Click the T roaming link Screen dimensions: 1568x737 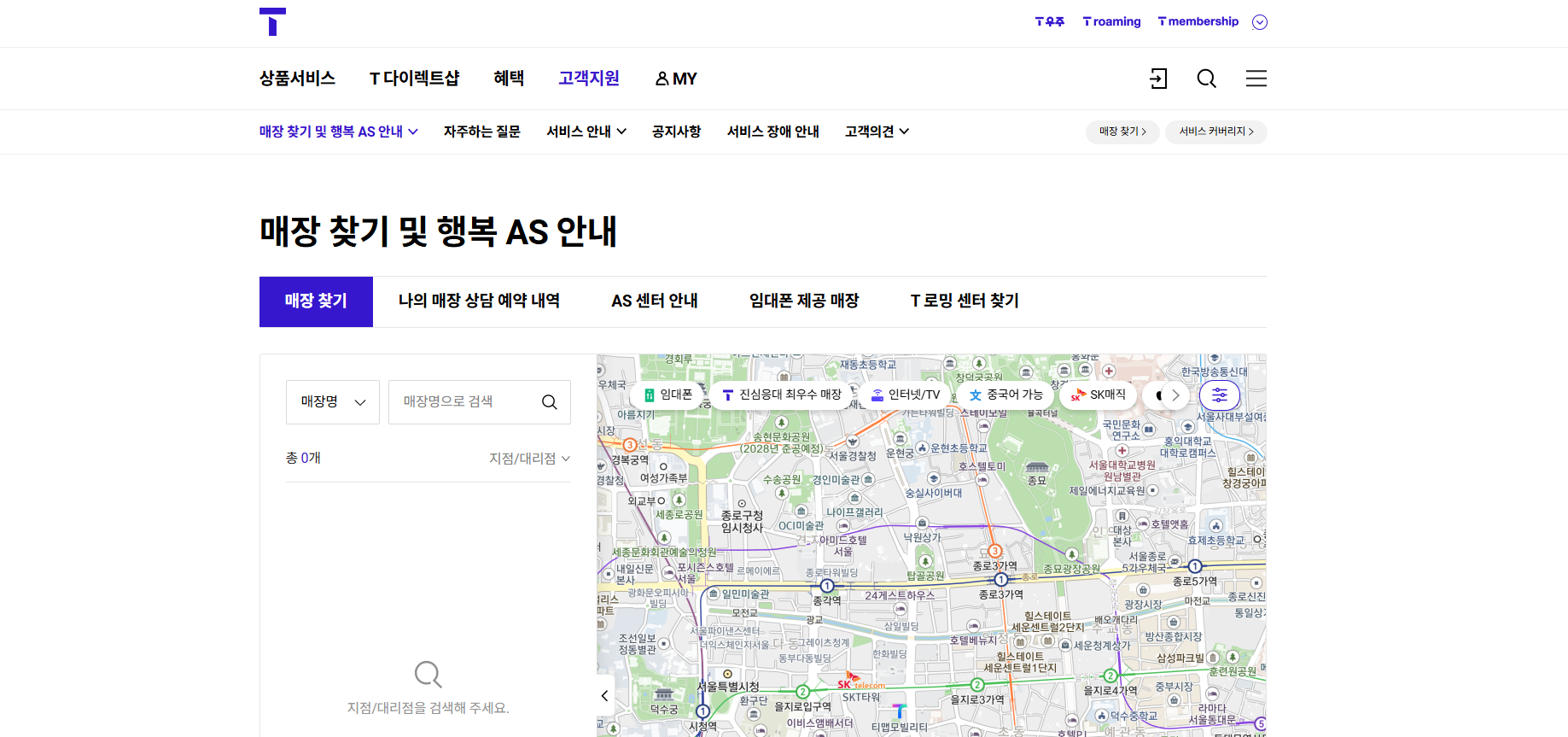tap(1111, 22)
